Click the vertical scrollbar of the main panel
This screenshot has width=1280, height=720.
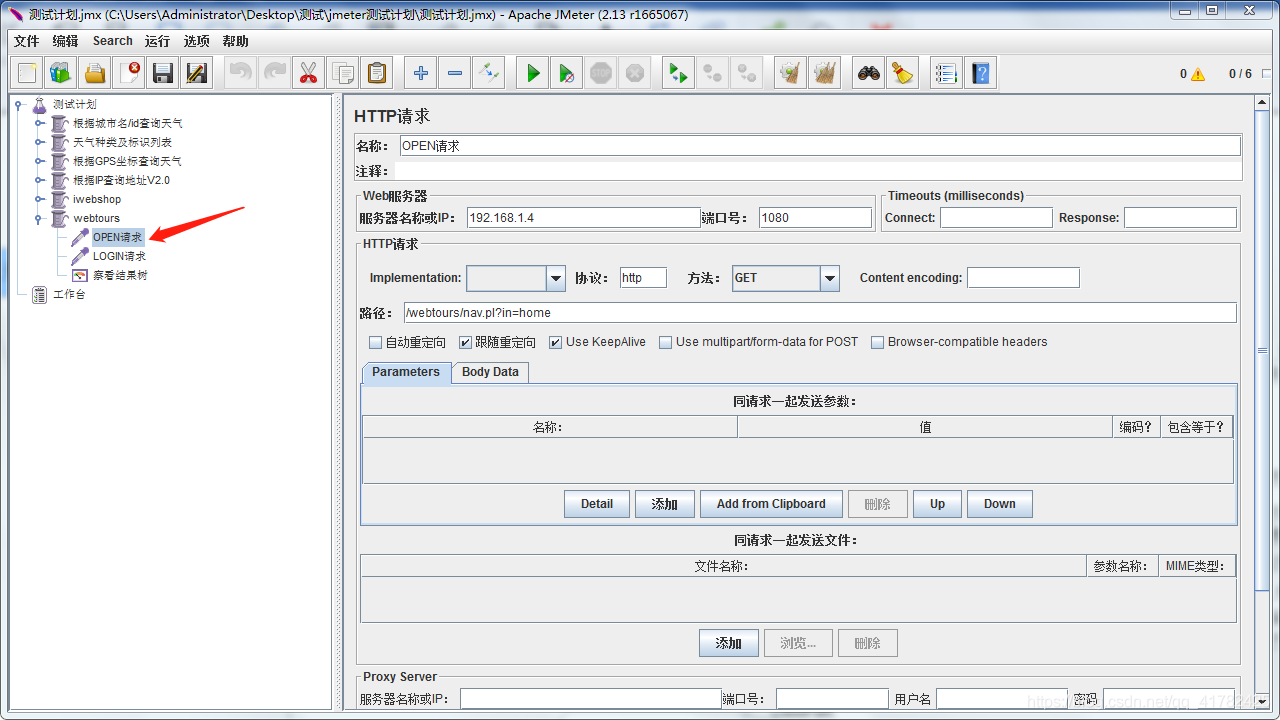pos(1263,350)
